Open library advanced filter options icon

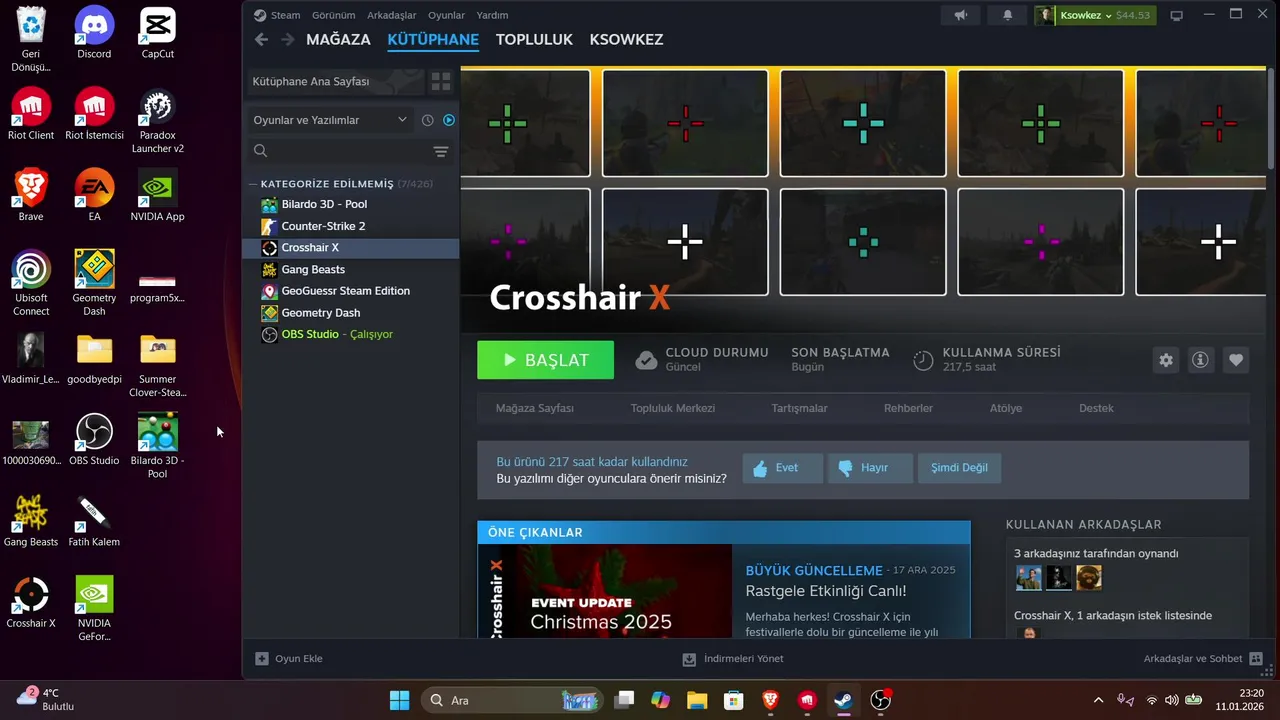click(441, 151)
